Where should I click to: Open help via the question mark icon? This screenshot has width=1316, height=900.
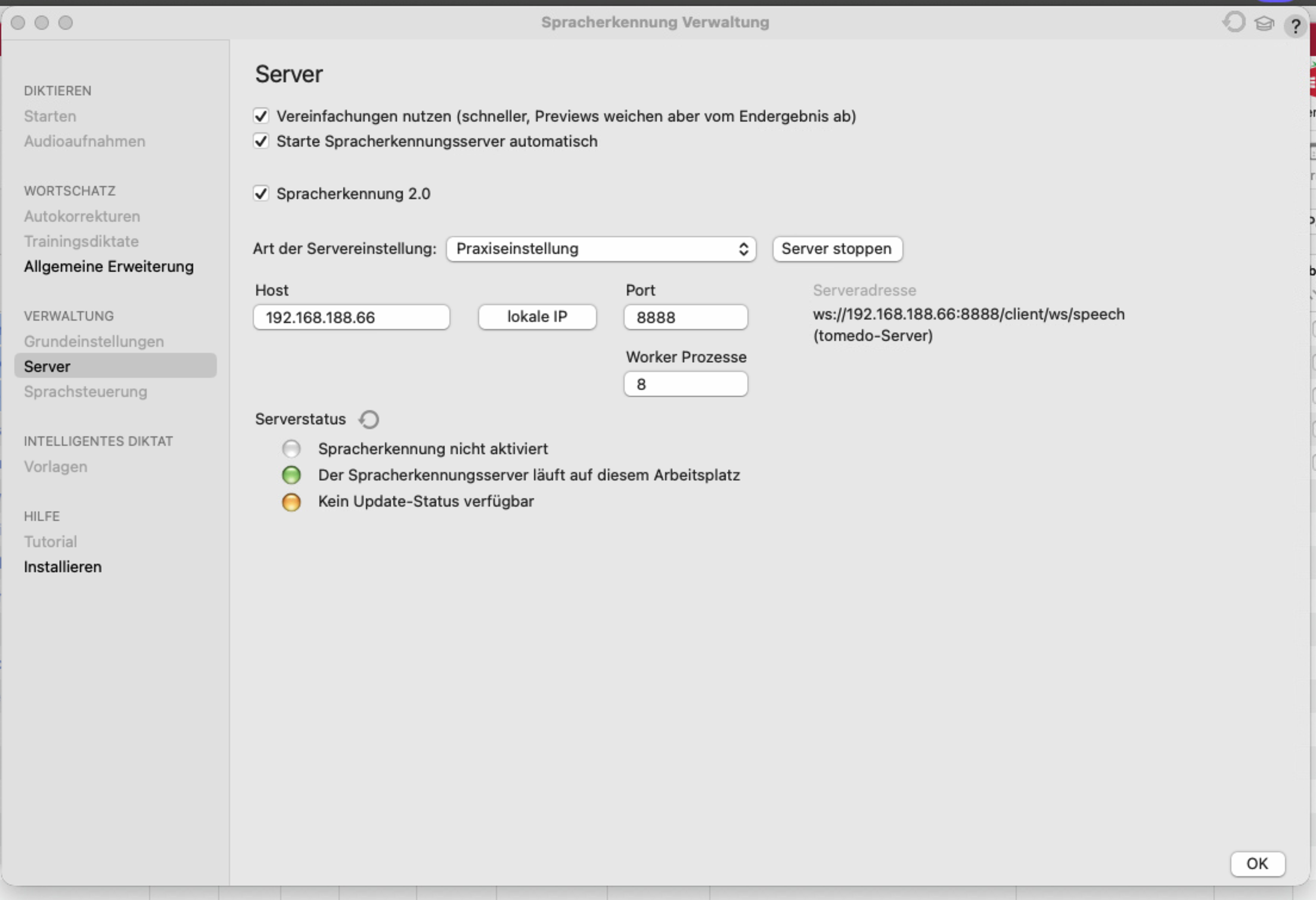pos(1295,26)
